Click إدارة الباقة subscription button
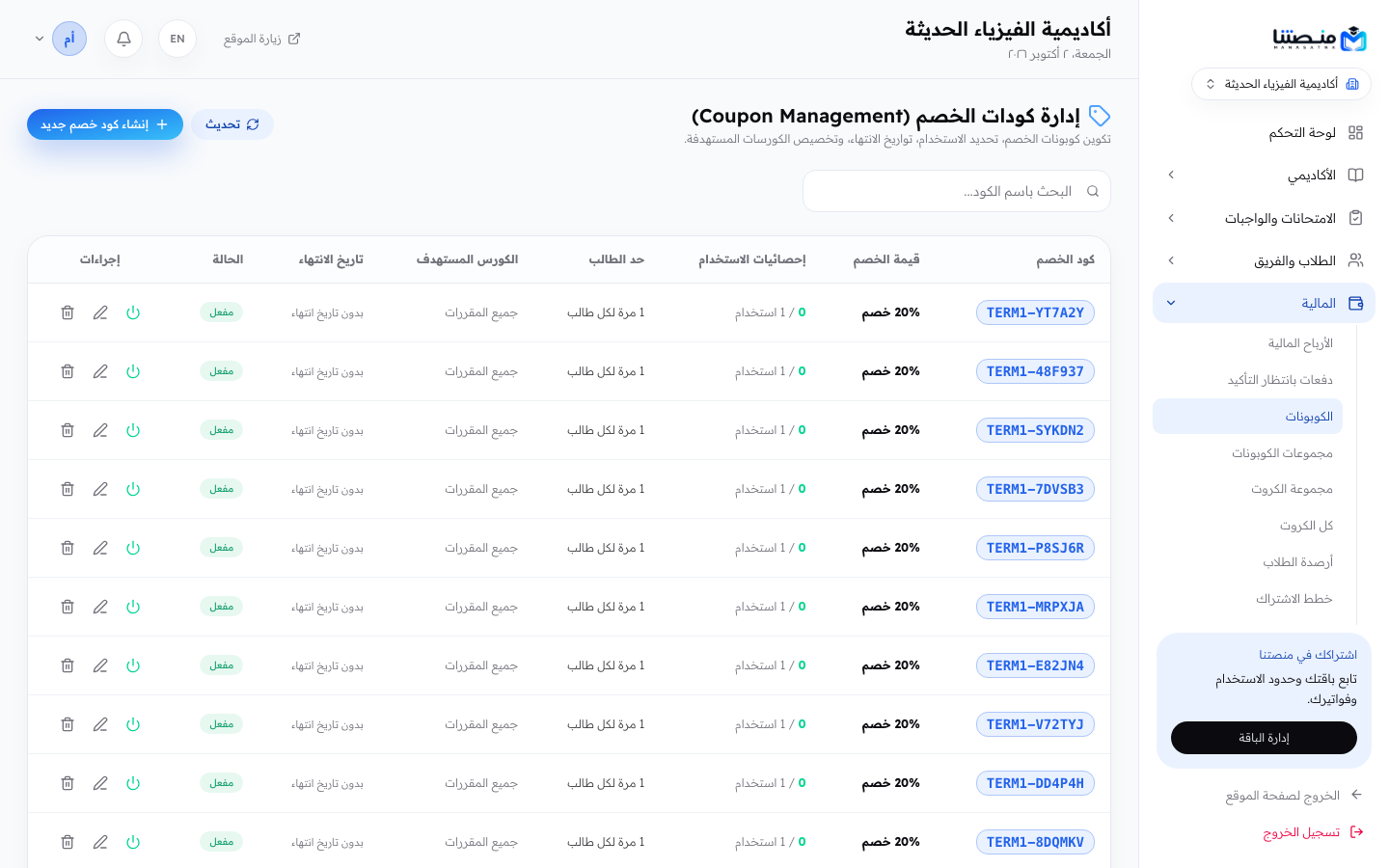1389x868 pixels. pyautogui.click(x=1264, y=738)
